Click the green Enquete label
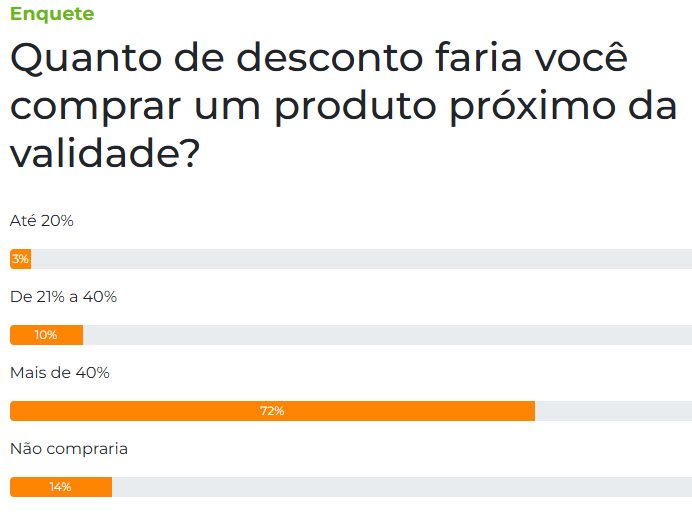This screenshot has height=519, width=692. [x=52, y=14]
